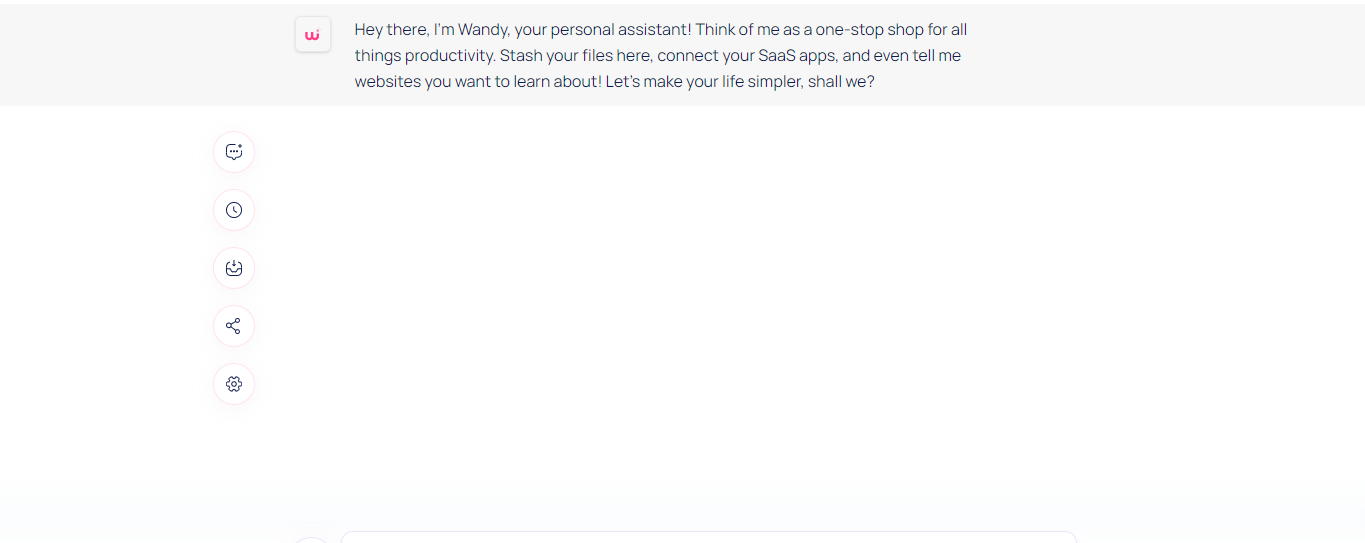The image size is (1365, 543).
Task: Start a new chat with sparkle icon
Action: click(x=234, y=152)
